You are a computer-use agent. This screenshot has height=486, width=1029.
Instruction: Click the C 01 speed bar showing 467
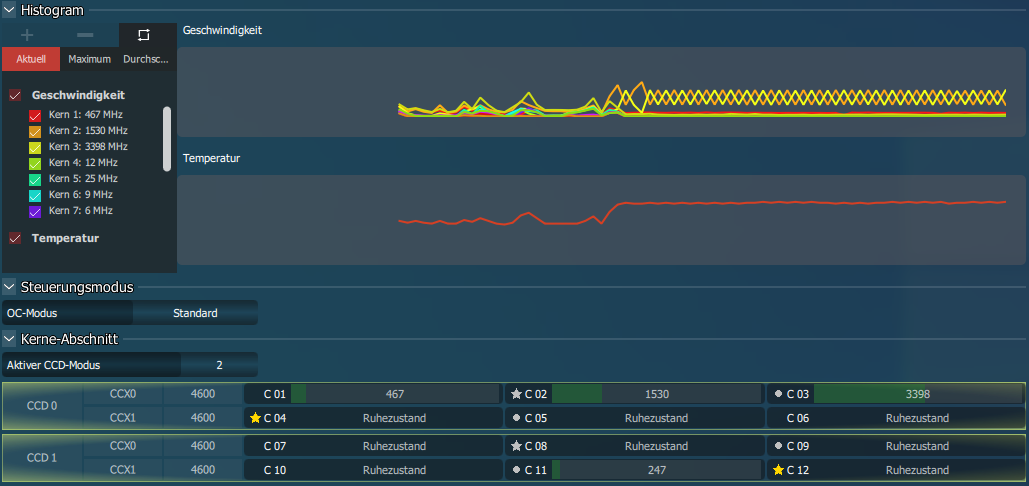[x=394, y=394]
